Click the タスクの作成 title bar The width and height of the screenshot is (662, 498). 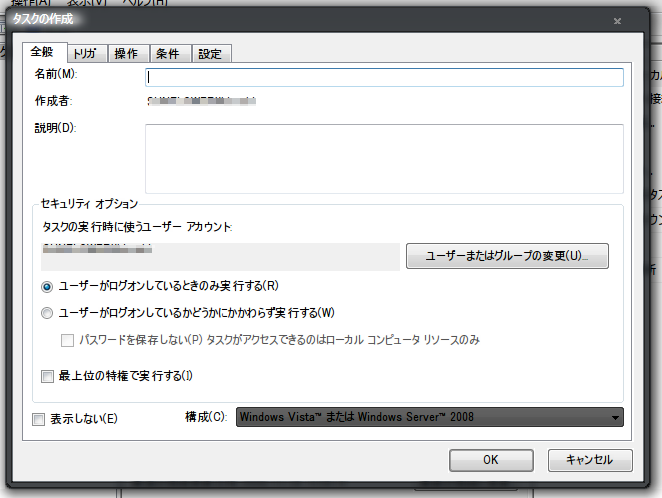click(x=300, y=20)
